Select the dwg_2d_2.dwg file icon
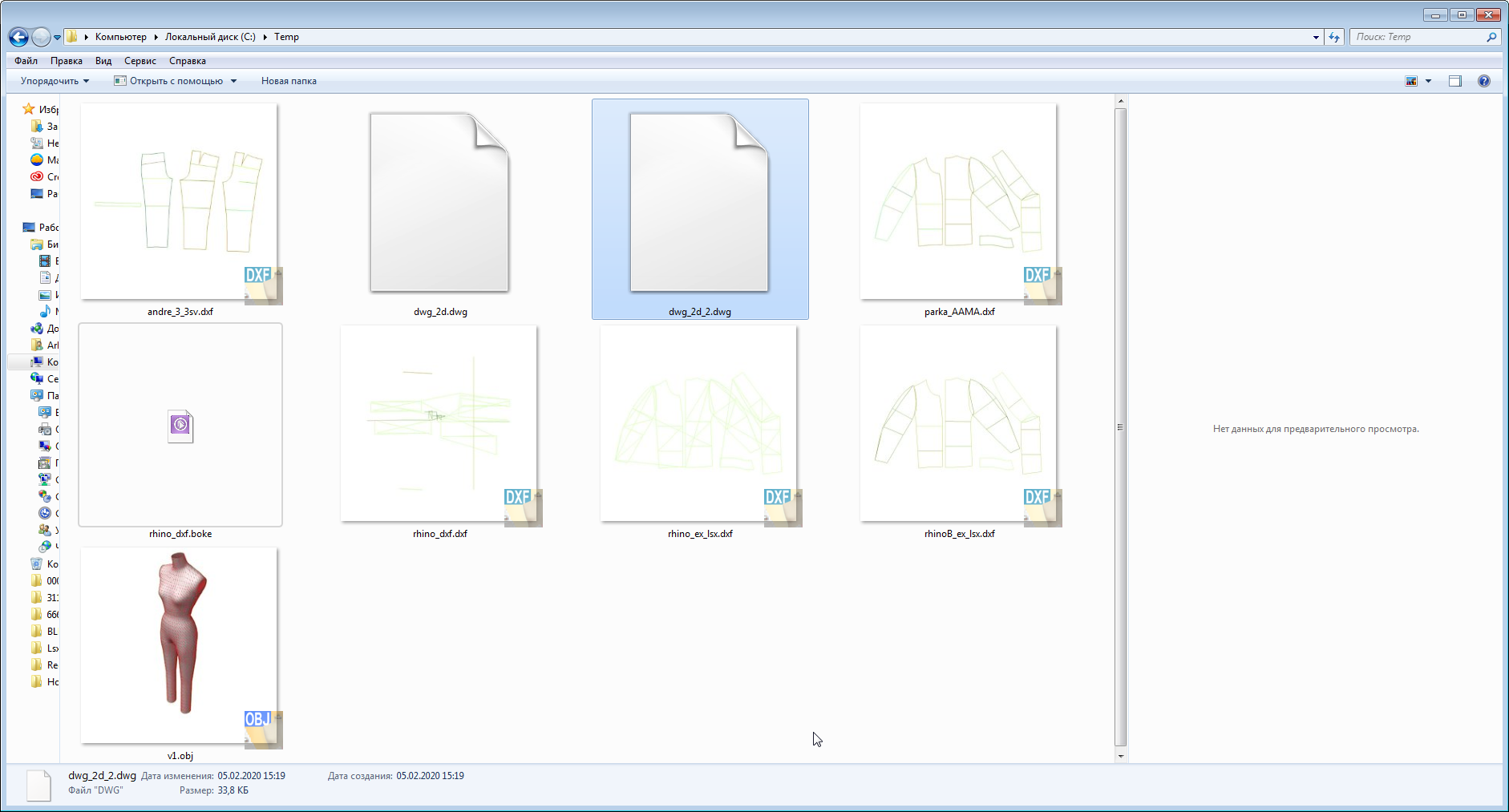This screenshot has height=812, width=1509. [699, 202]
